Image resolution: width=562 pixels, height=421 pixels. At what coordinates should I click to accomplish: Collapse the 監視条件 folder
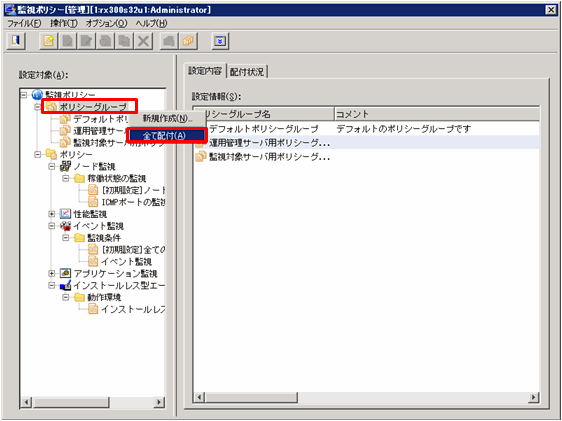tap(66, 238)
